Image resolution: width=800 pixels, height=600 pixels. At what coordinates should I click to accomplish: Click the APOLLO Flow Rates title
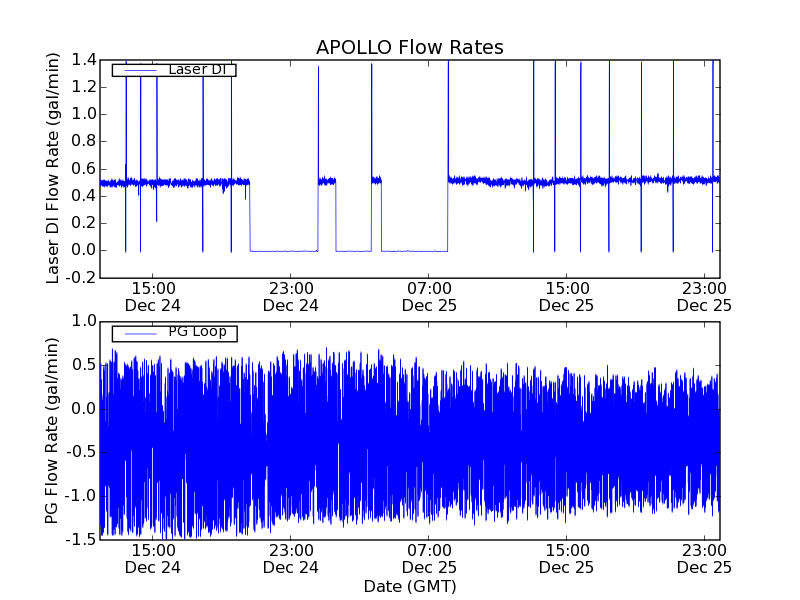(410, 47)
